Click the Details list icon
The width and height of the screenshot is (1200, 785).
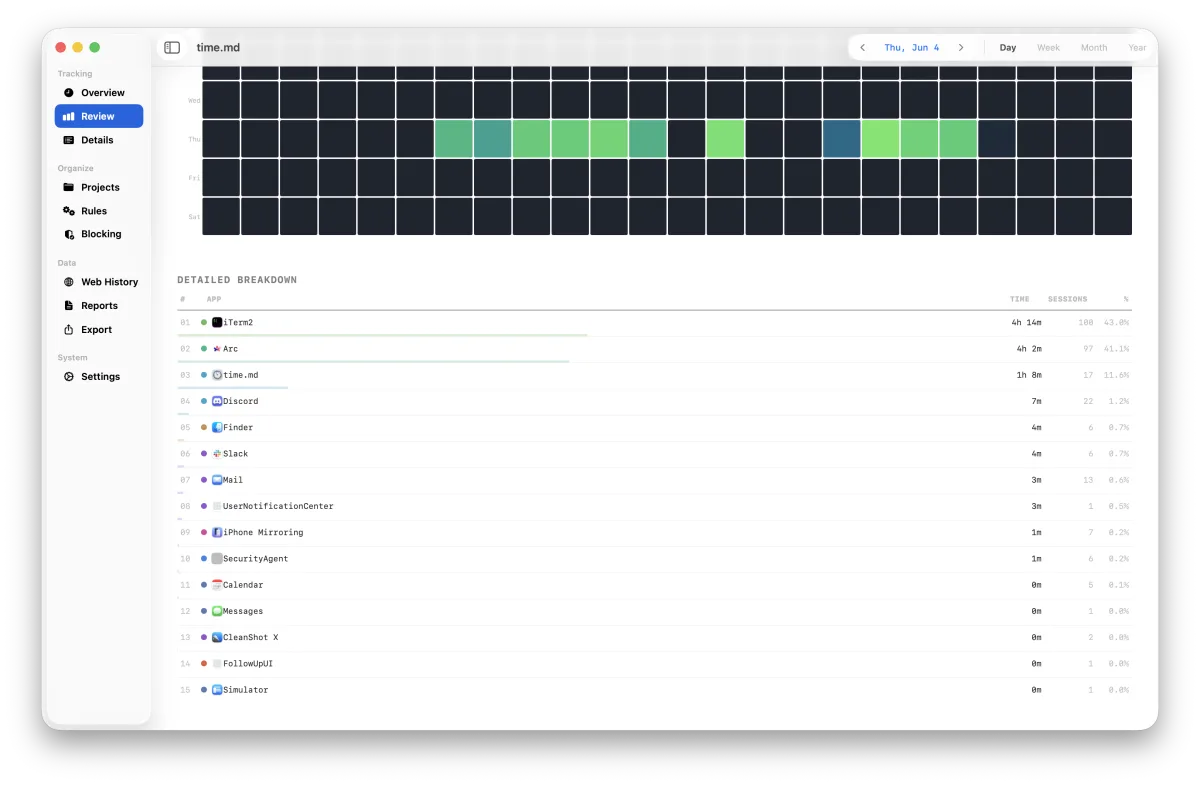pyautogui.click(x=69, y=140)
